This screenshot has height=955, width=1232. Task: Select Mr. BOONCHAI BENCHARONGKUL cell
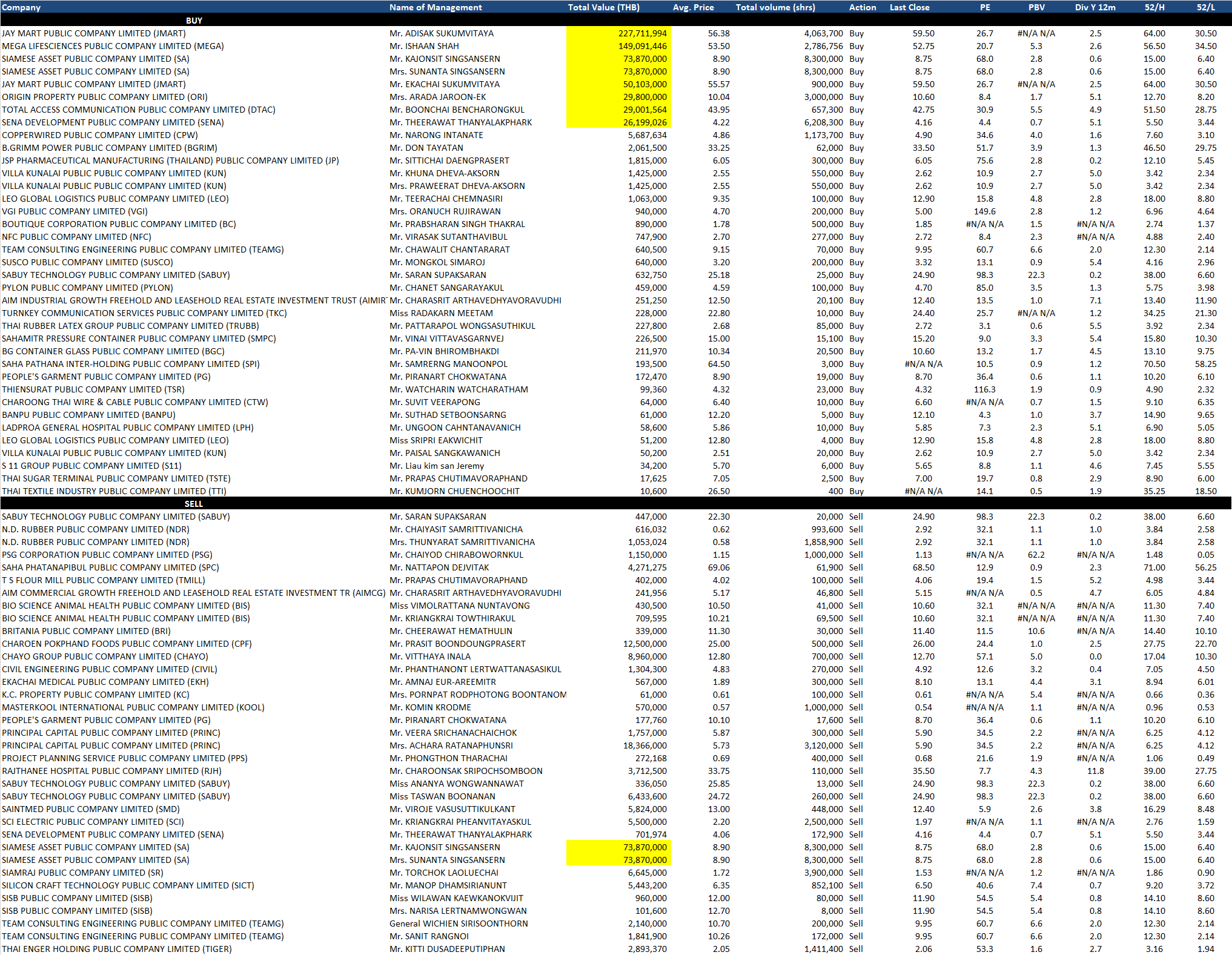[x=457, y=110]
